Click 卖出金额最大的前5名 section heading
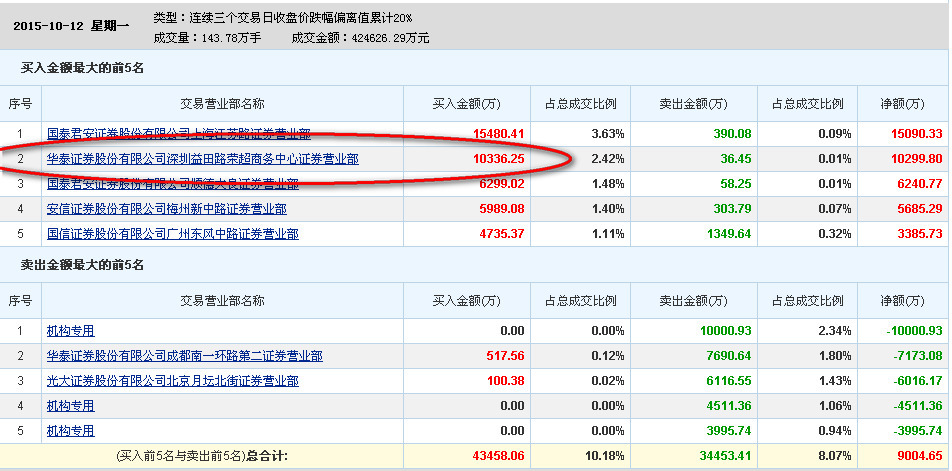 tap(82, 265)
